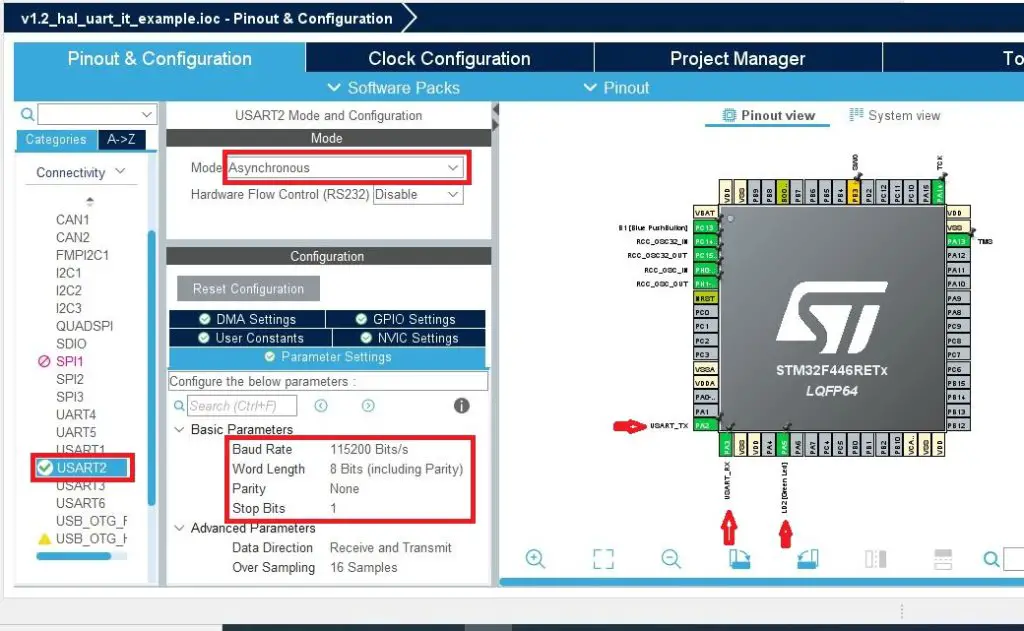Select the Categories tab
Image resolution: width=1024 pixels, height=631 pixels.
click(56, 139)
